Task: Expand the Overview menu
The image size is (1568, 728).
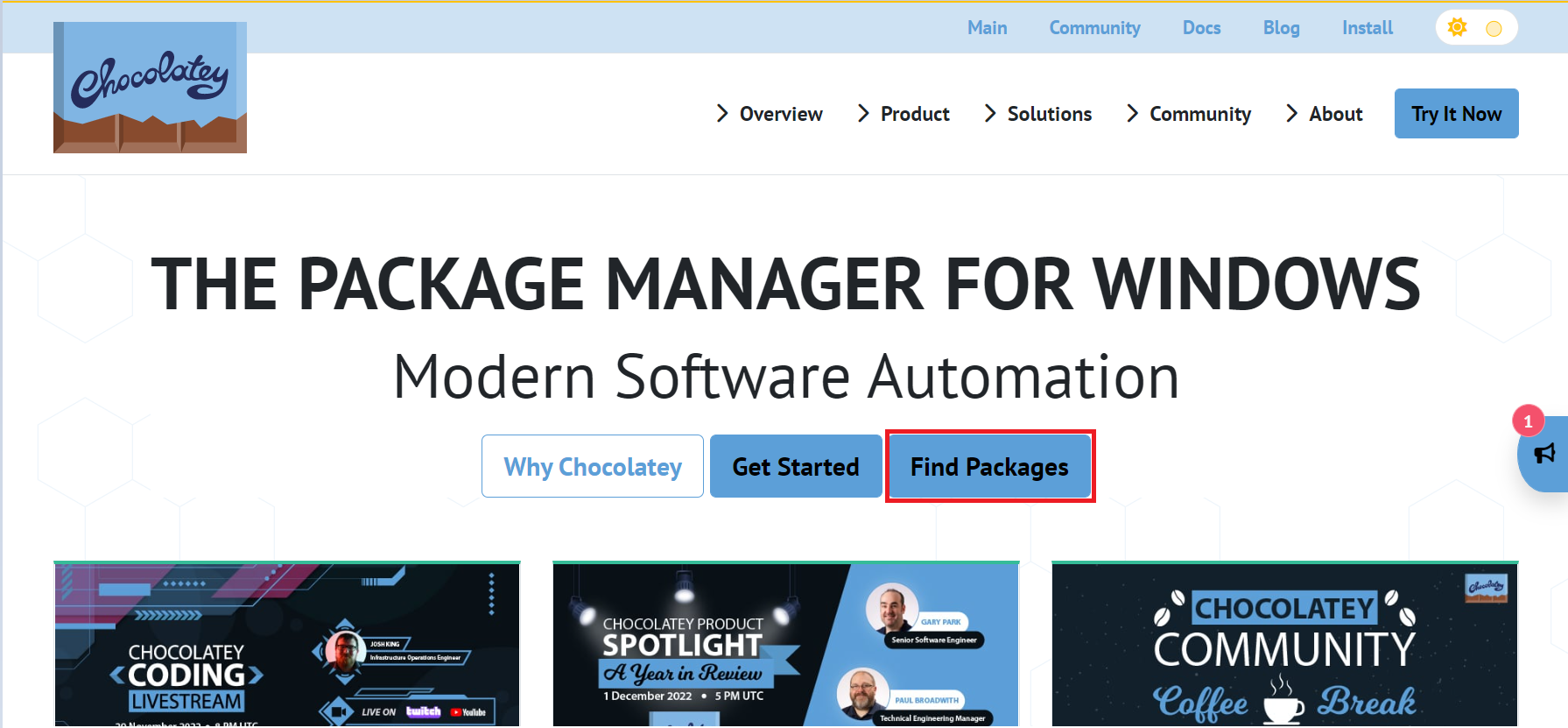Action: tap(769, 114)
